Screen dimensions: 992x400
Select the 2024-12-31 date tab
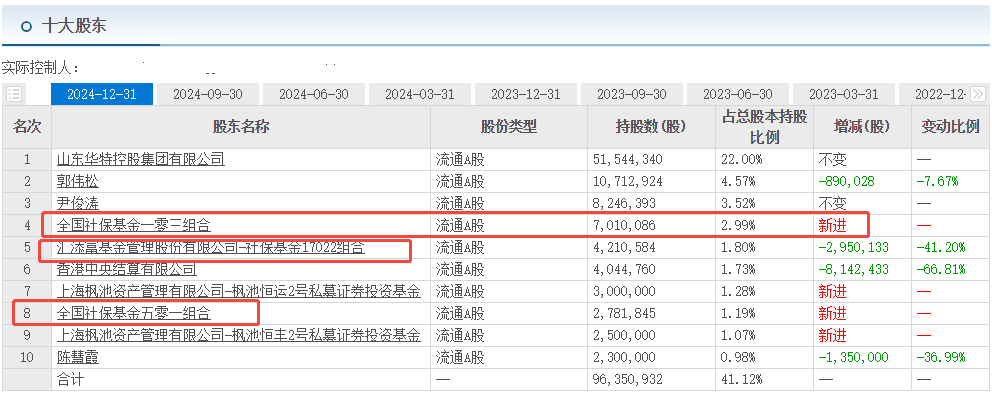[102, 94]
